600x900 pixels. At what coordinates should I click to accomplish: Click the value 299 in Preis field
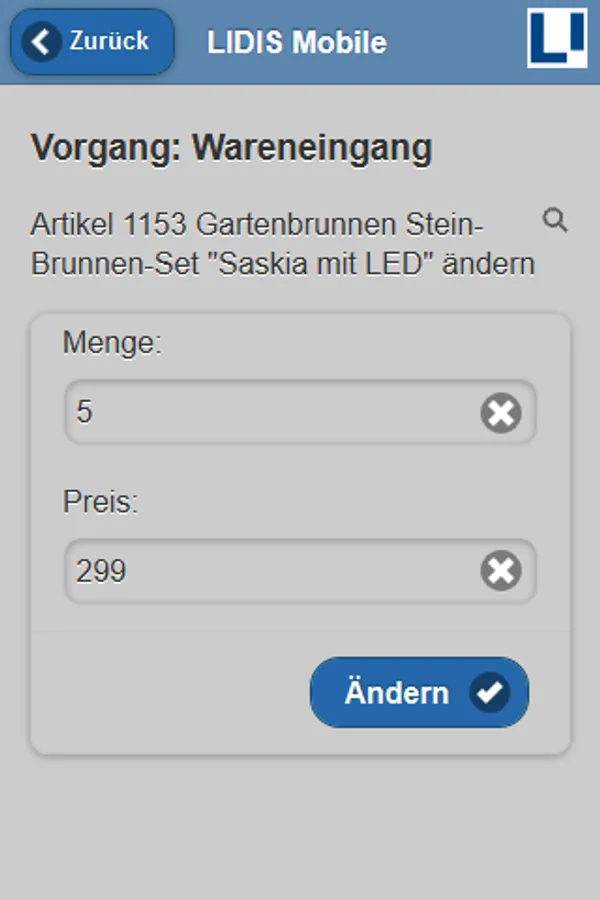tap(101, 571)
